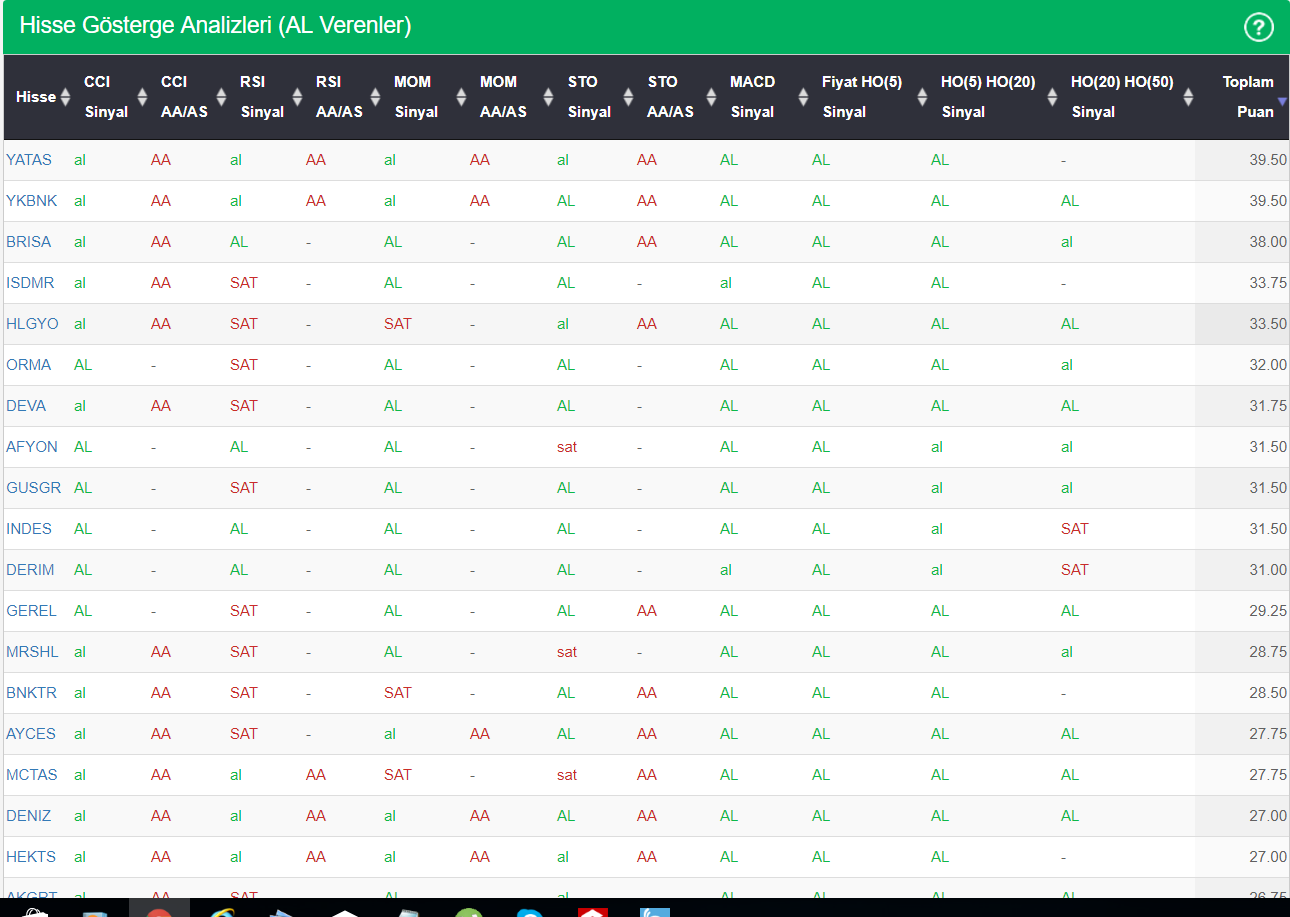Screen dimensions: 1290x917
Task: Select ORMA total score 32.00
Action: point(1268,365)
